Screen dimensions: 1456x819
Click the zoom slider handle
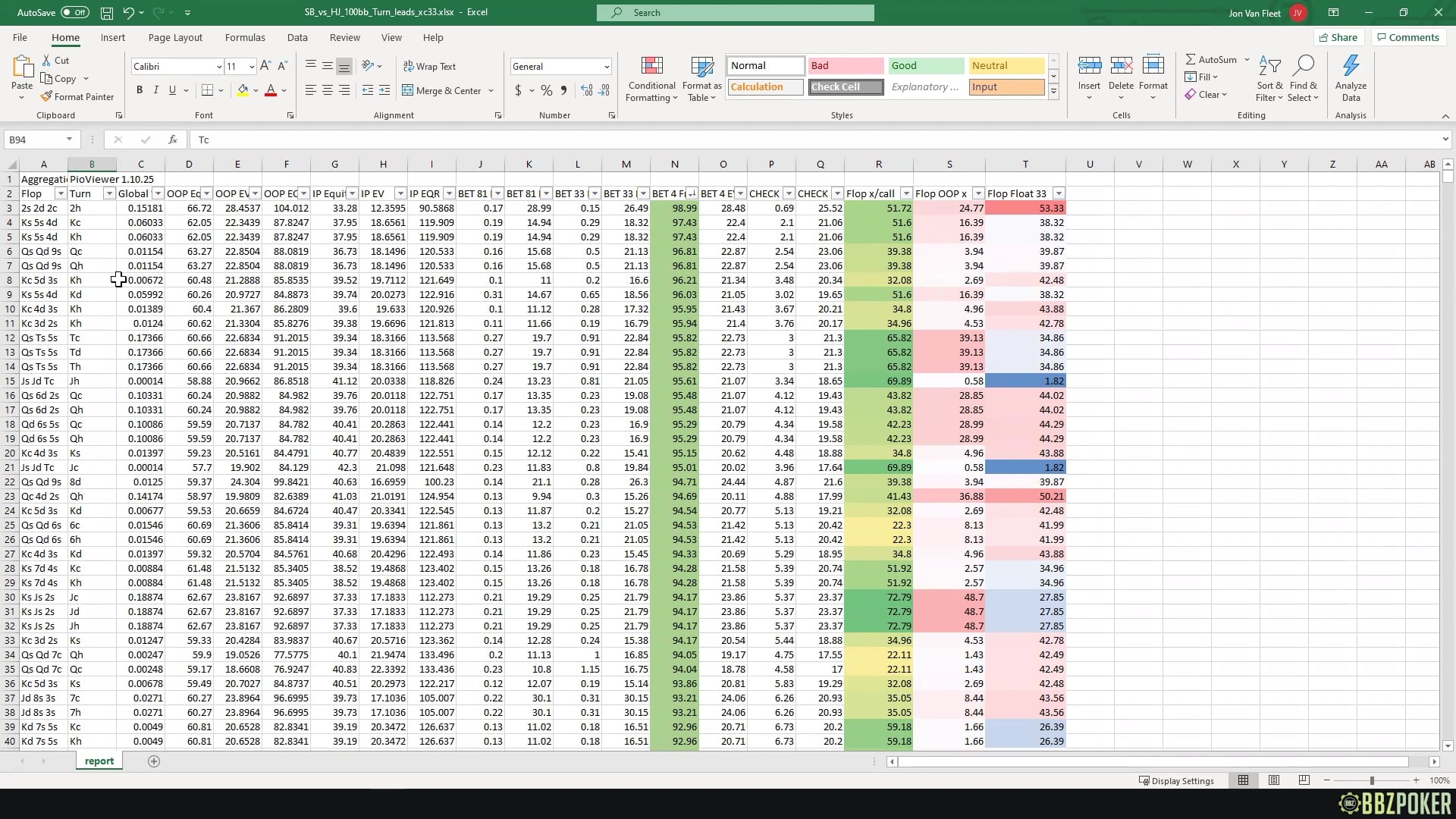1371,780
